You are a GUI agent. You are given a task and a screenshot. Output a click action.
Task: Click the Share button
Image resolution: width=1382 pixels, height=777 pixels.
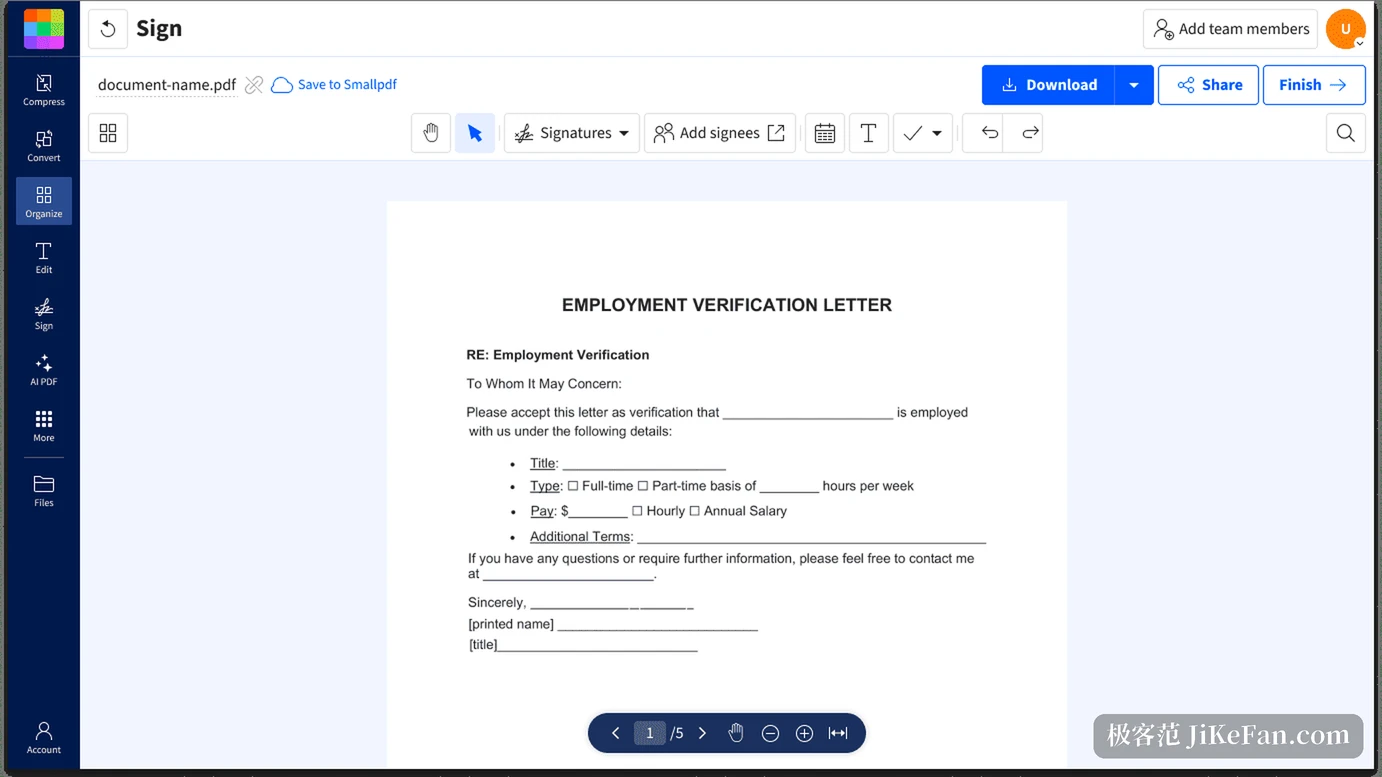[1209, 85]
